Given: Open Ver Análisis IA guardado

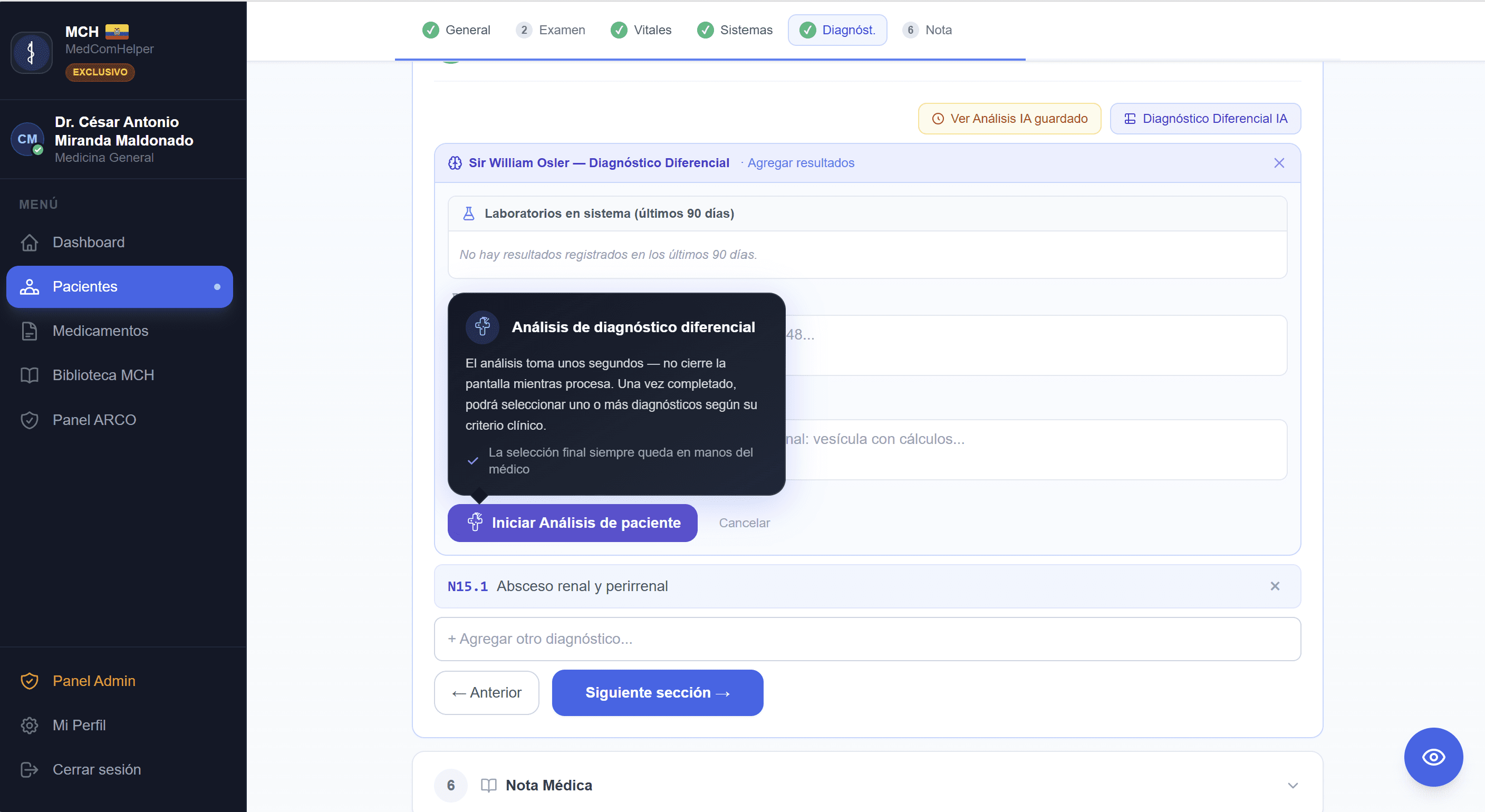Looking at the screenshot, I should pyautogui.click(x=1009, y=119).
